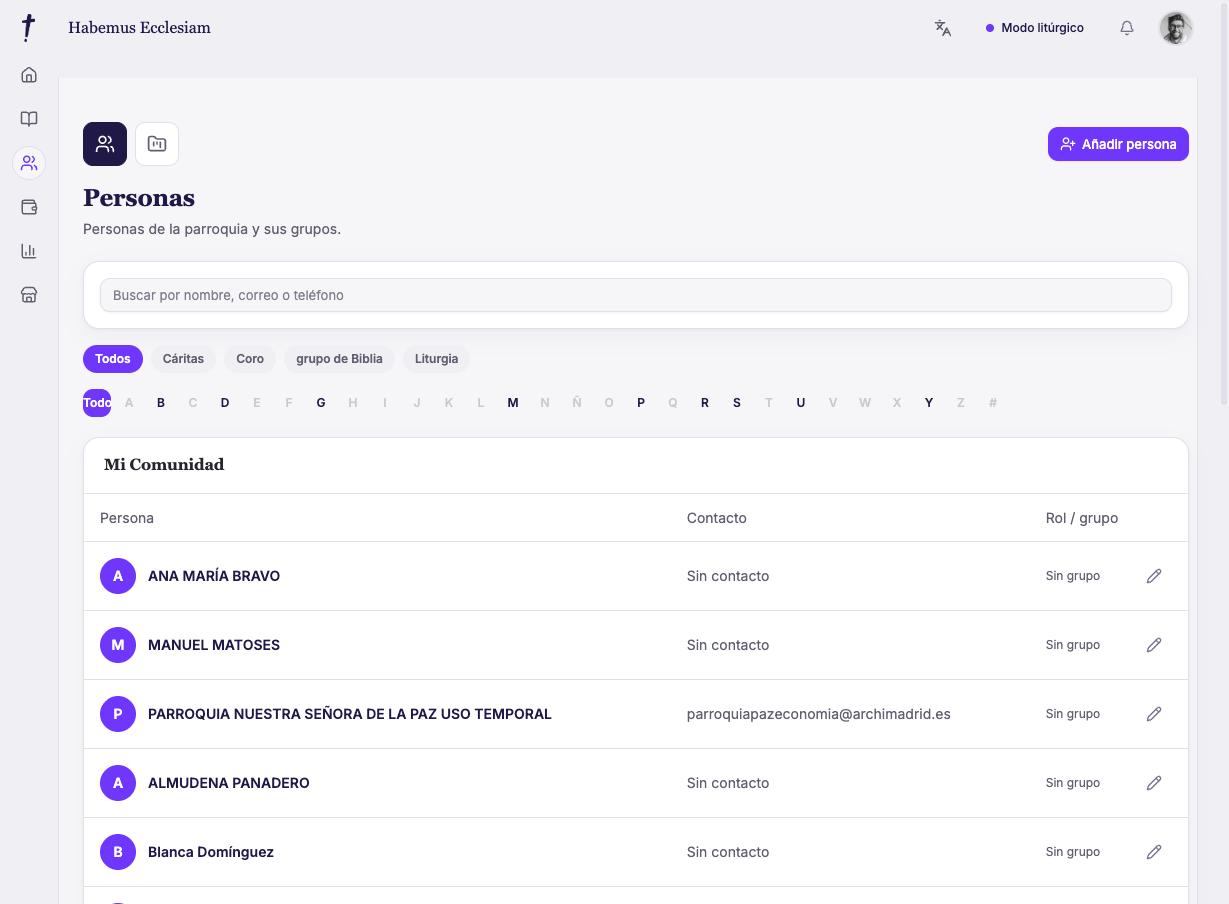Click parroquiapazeconomia@archimadrid.es email

pyautogui.click(x=819, y=714)
